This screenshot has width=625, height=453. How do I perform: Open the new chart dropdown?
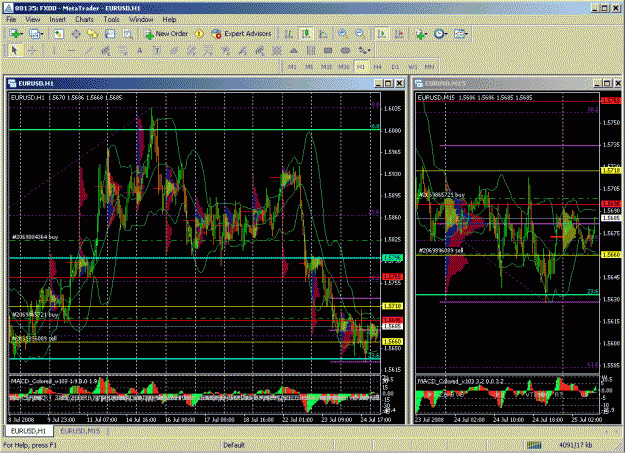coord(16,34)
